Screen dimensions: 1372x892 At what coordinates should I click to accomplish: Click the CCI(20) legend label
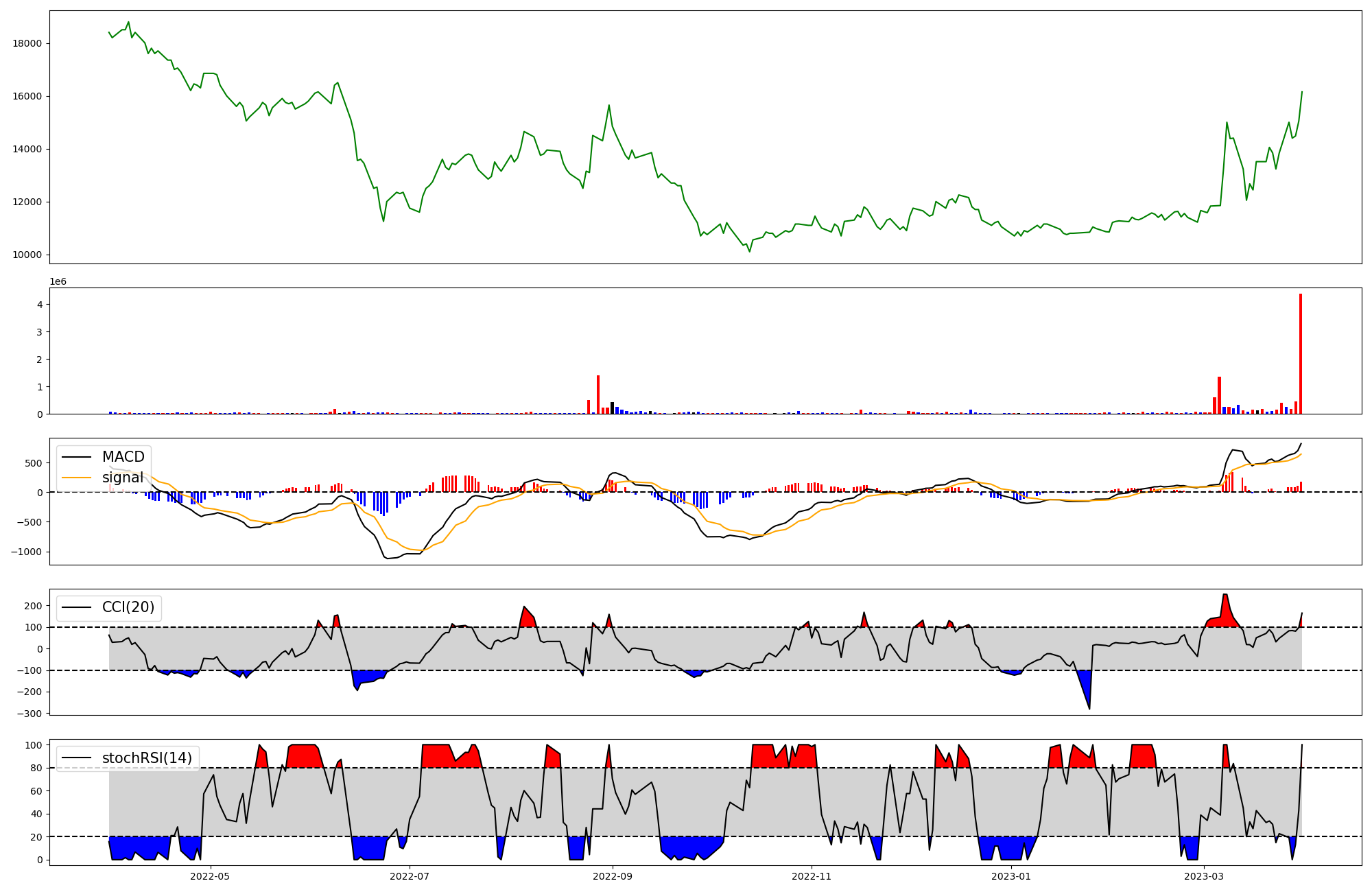[128, 607]
